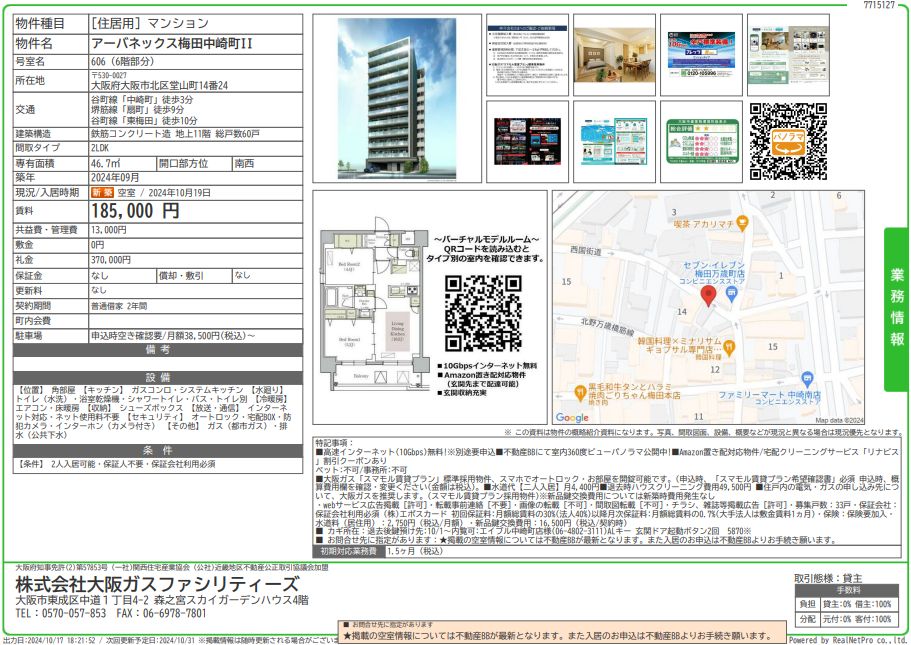The height and width of the screenshot is (645, 911).
Task: Click the TEL 0570-057-853 number
Action: [61, 613]
